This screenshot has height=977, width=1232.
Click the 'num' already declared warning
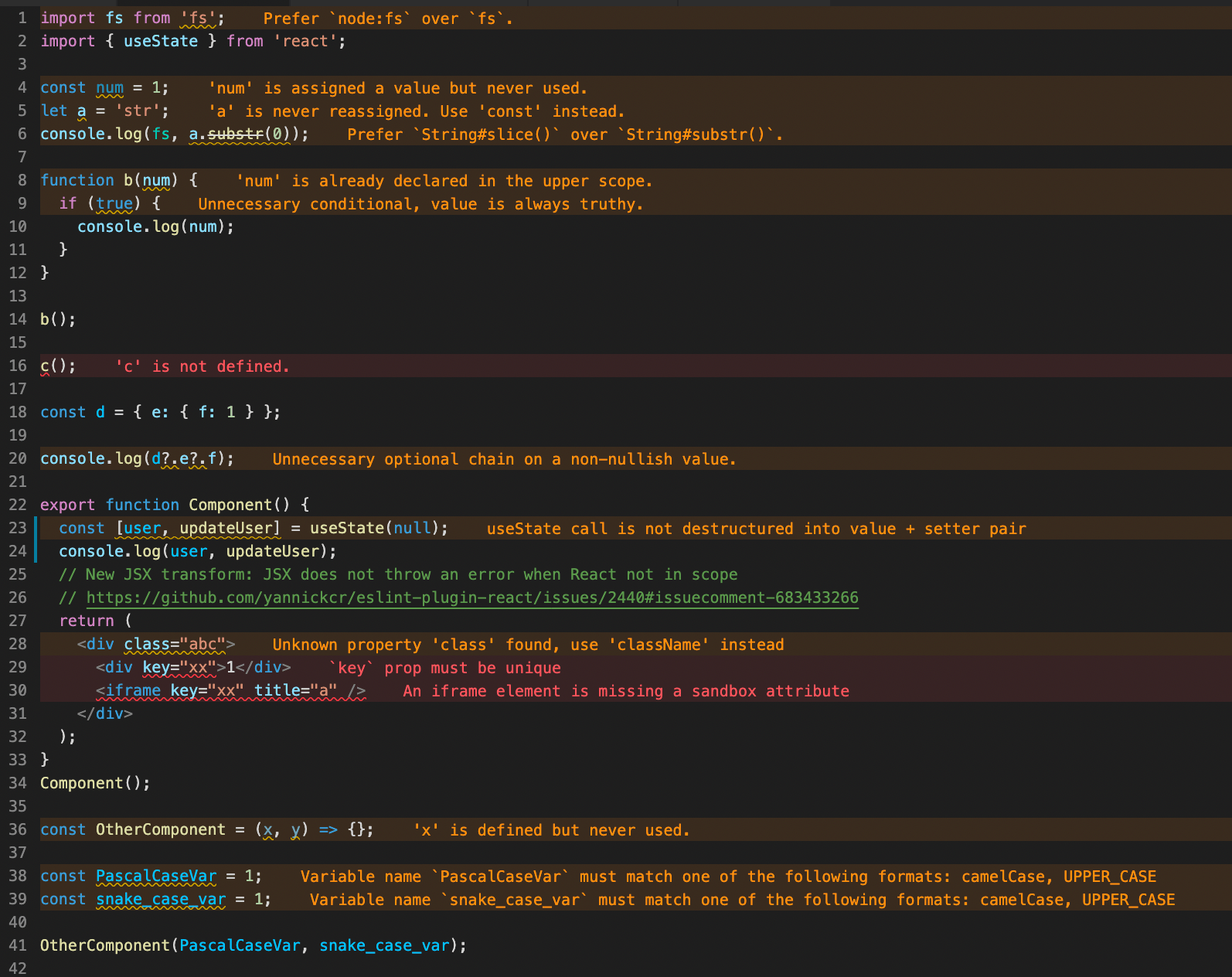click(x=444, y=181)
